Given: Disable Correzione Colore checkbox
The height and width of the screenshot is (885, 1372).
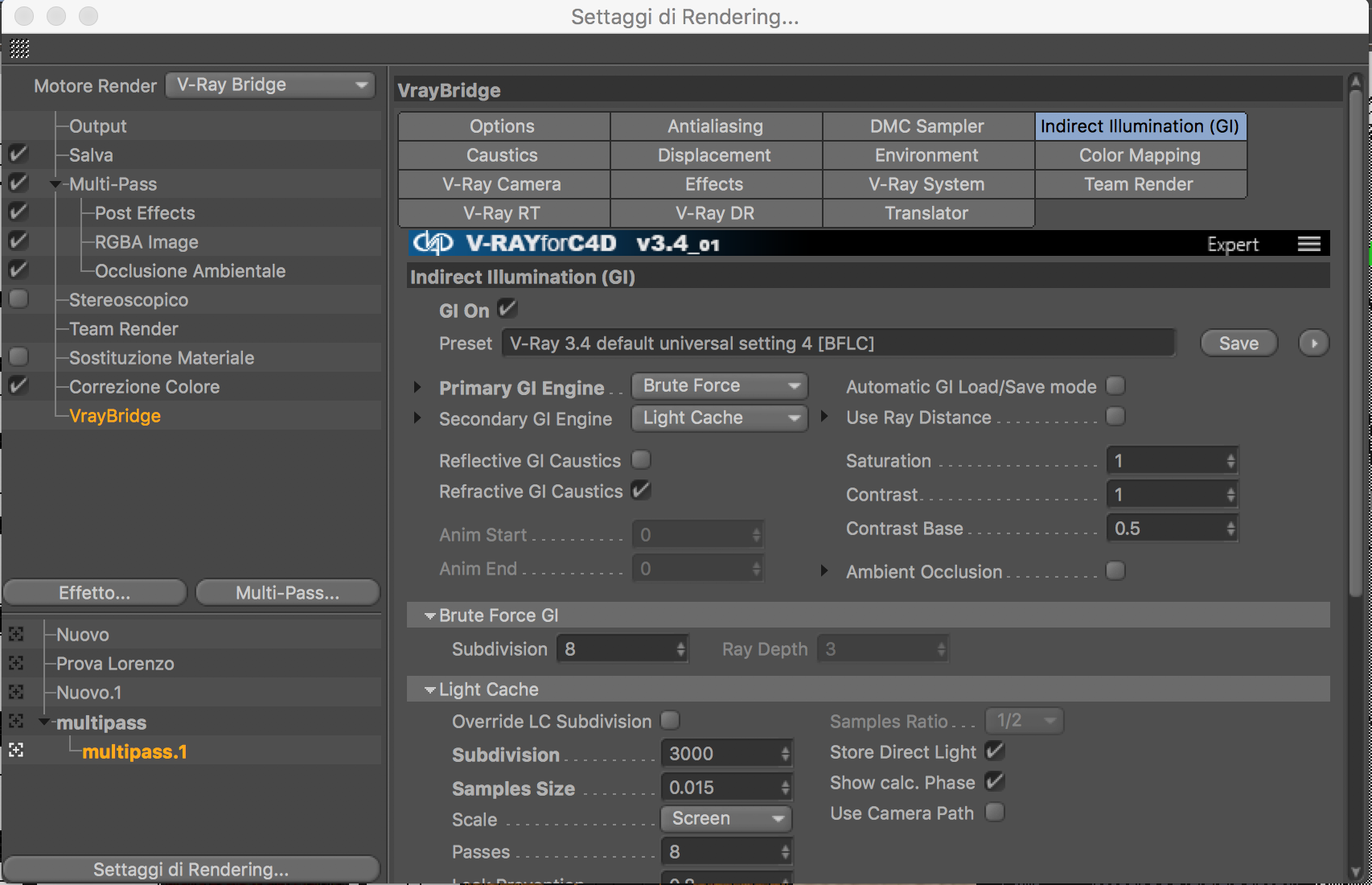Looking at the screenshot, I should click(18, 385).
